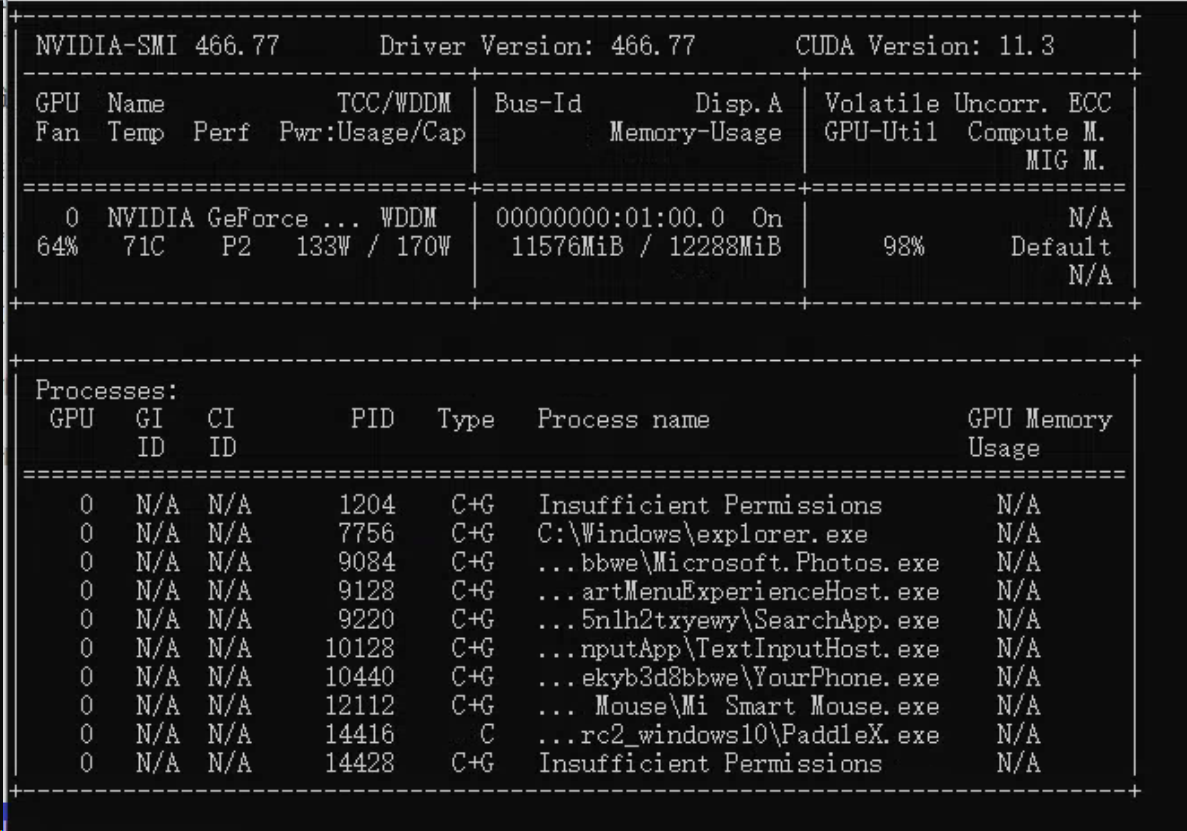This screenshot has width=1187, height=831.
Task: Click the Processes: section label
Action: (x=107, y=391)
